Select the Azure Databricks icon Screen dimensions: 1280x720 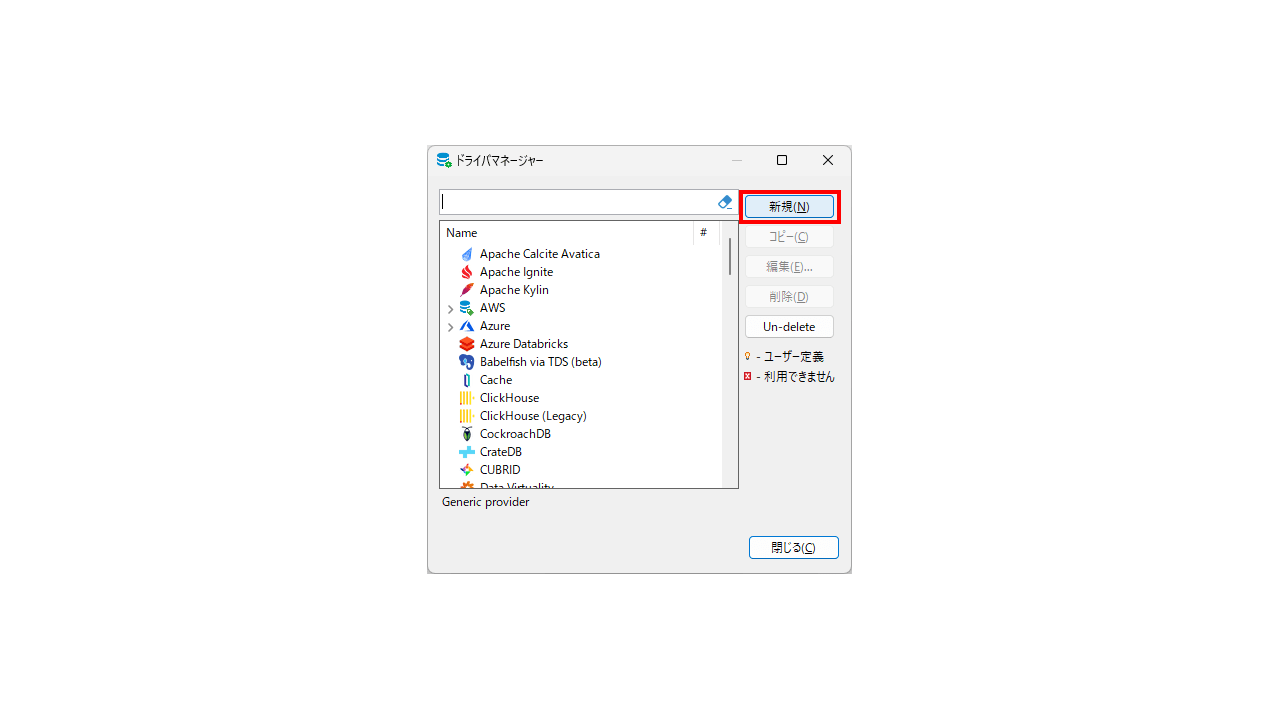[467, 344]
